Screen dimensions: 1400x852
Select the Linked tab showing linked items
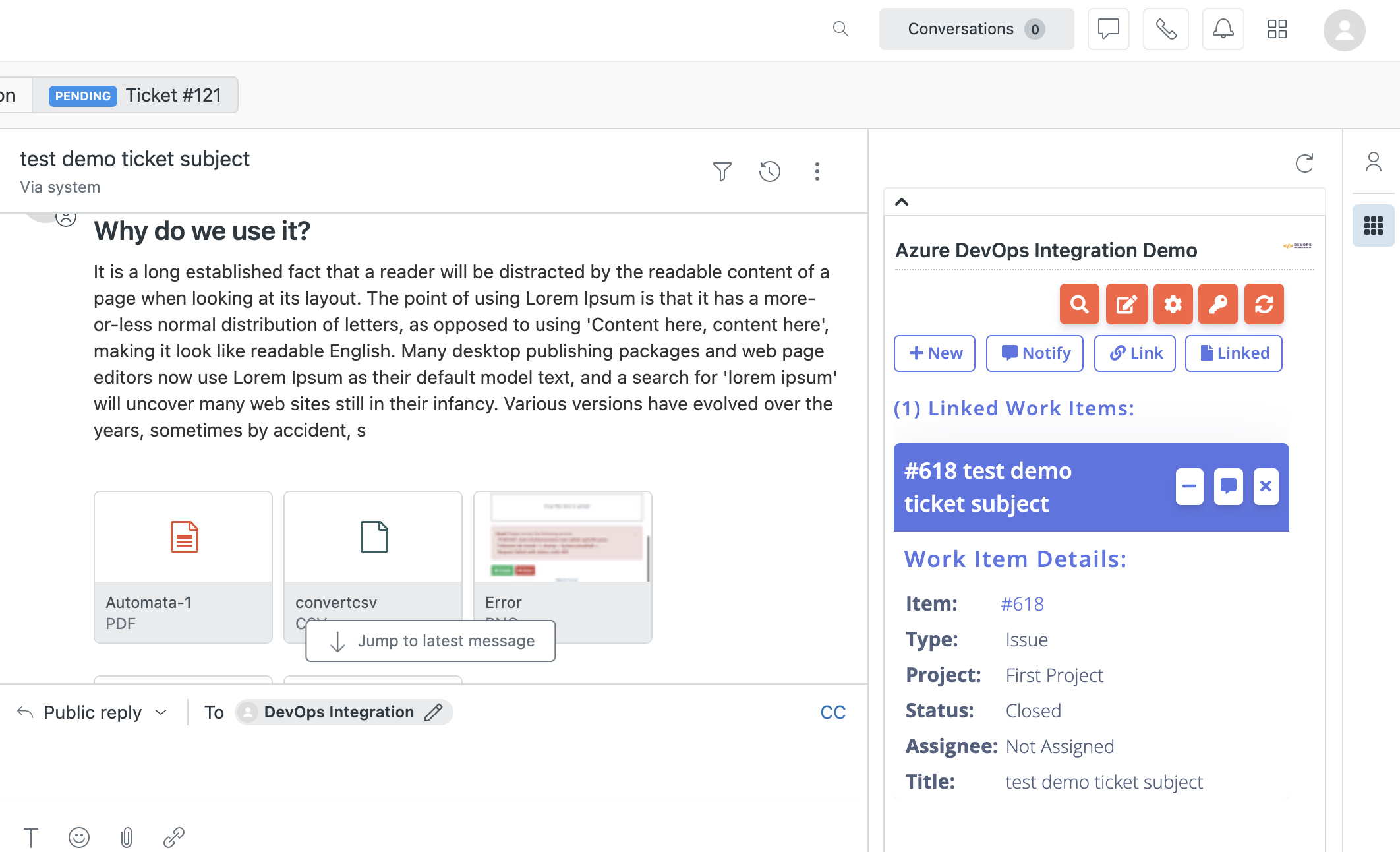tap(1233, 352)
